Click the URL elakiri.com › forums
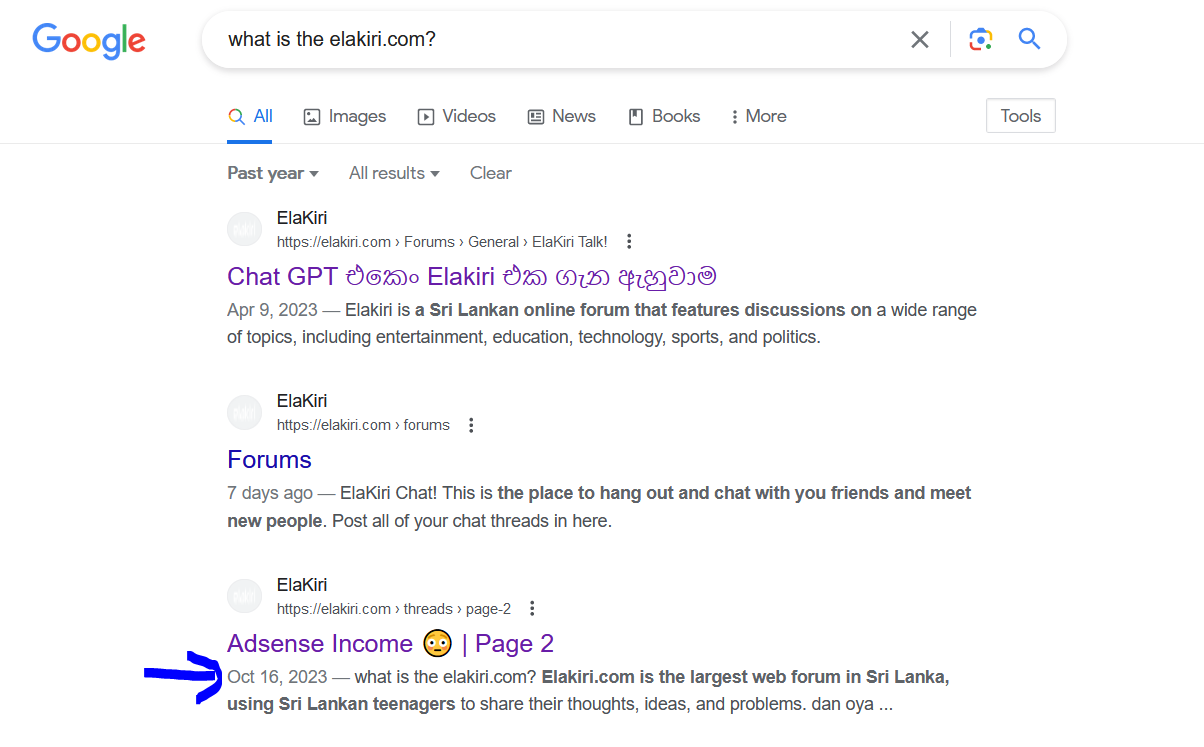This screenshot has height=747, width=1204. point(363,425)
